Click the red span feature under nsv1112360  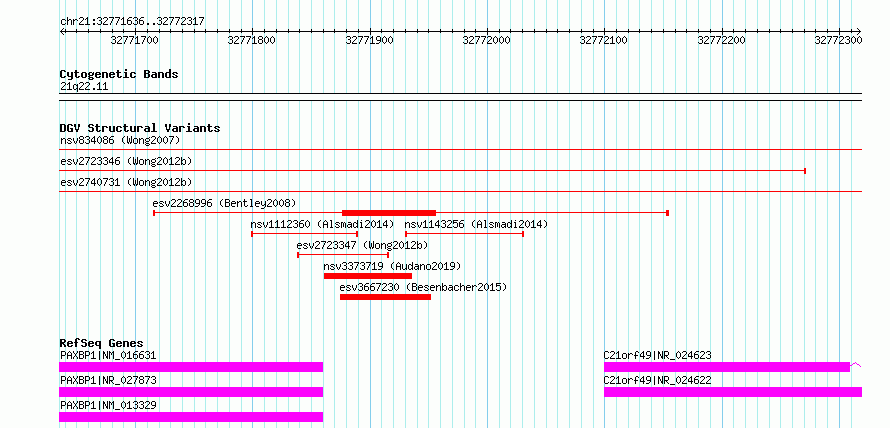304,233
